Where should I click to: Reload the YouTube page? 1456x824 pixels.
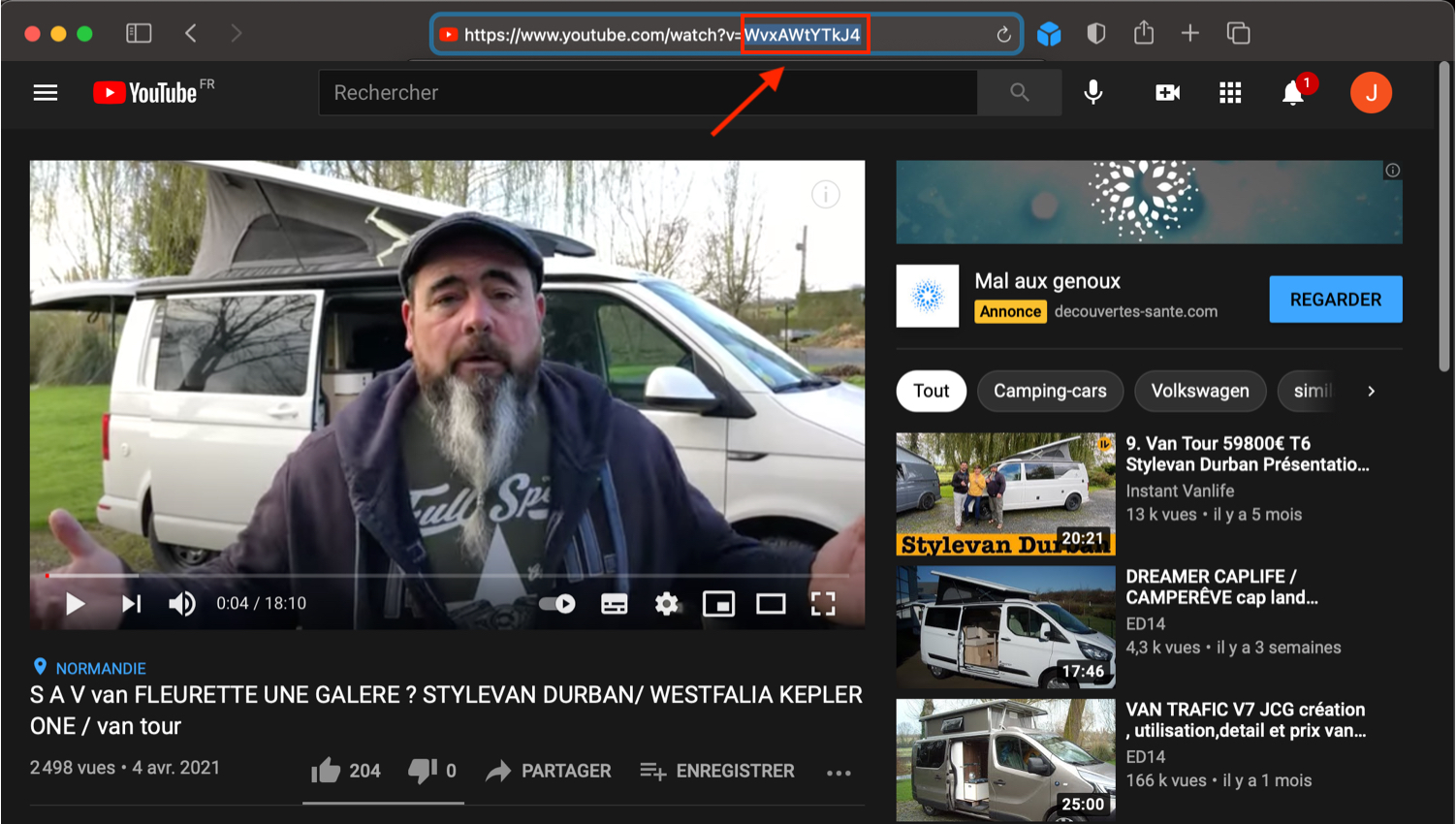(1003, 35)
